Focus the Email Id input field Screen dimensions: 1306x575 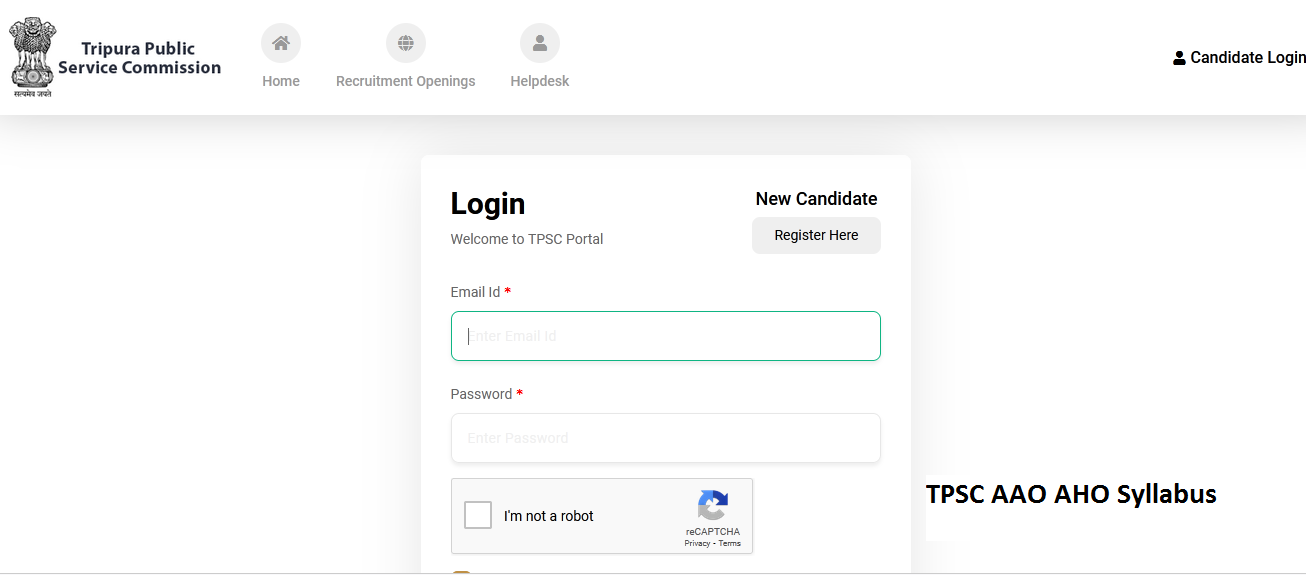pos(666,336)
